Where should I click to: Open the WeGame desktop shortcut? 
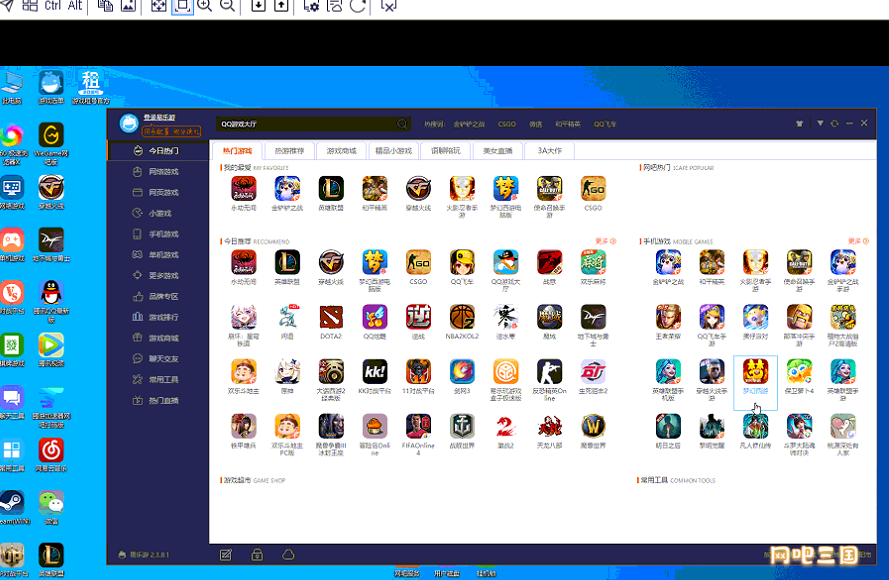(51, 144)
